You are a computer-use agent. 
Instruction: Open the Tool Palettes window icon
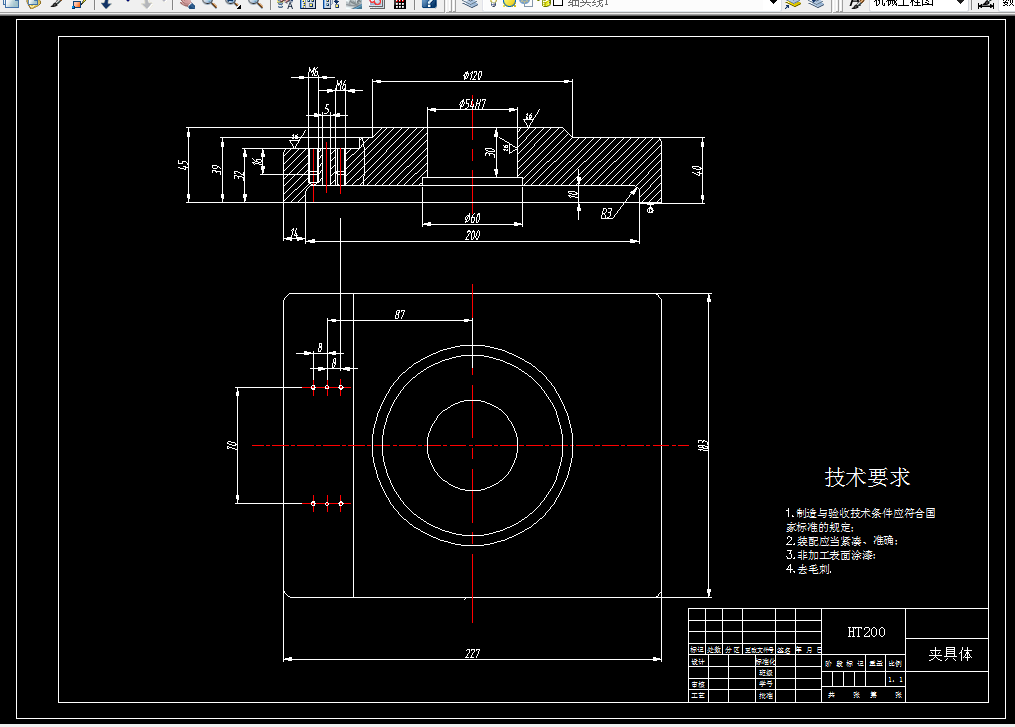tap(331, 3)
